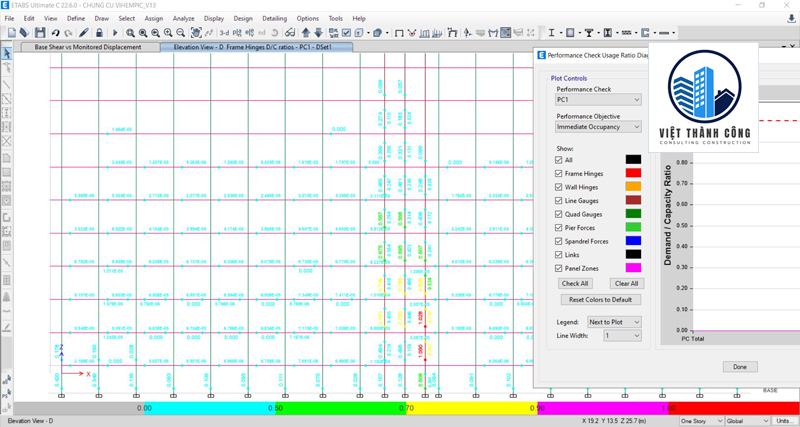800x427 pixels.
Task: Open the Legend Next to Plot dropdown
Action: (x=614, y=322)
